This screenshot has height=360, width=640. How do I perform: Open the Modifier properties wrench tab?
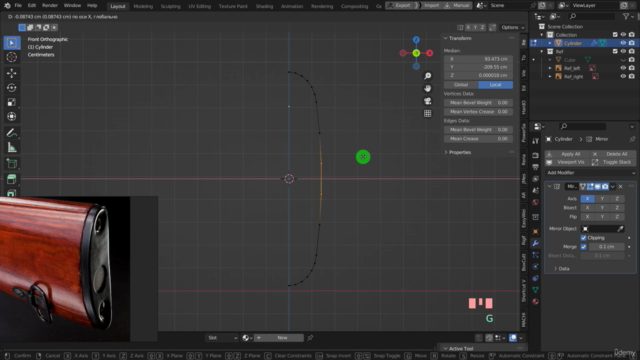click(535, 243)
